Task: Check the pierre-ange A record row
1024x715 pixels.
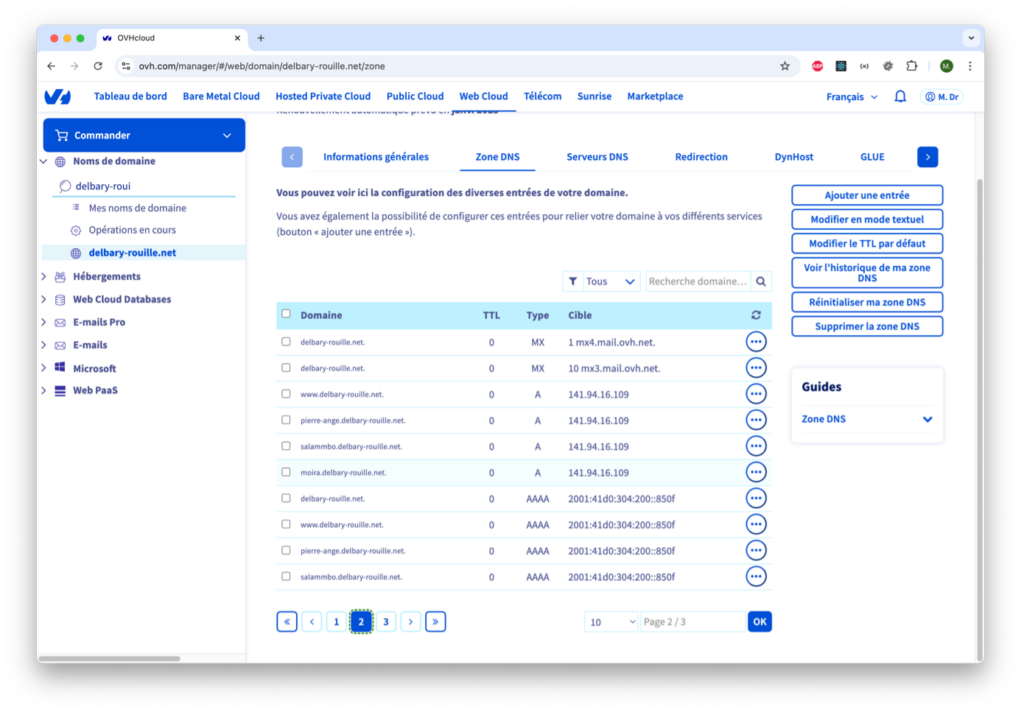Action: pyautogui.click(x=286, y=420)
